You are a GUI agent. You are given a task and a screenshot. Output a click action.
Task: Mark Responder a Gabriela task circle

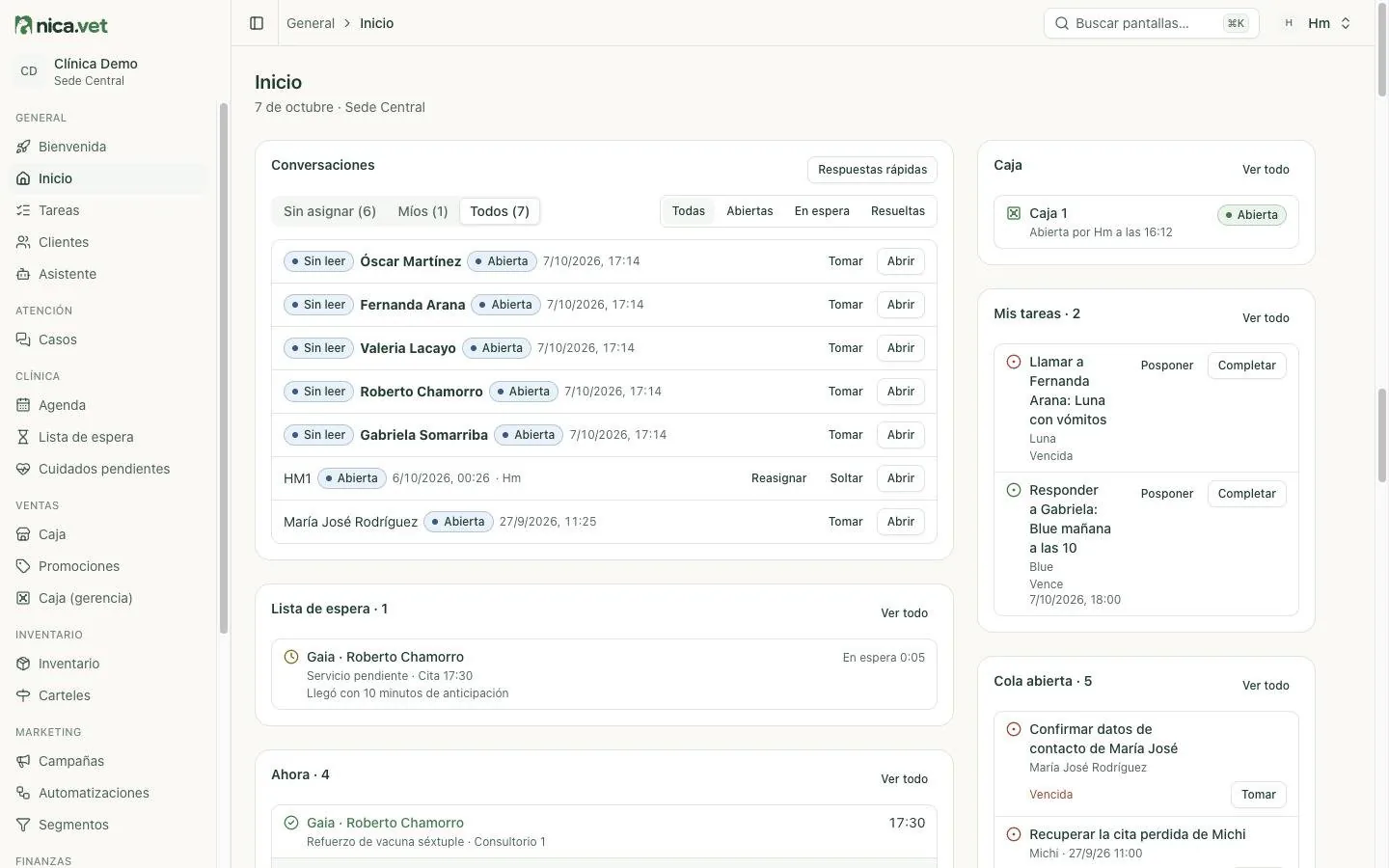point(1014,490)
